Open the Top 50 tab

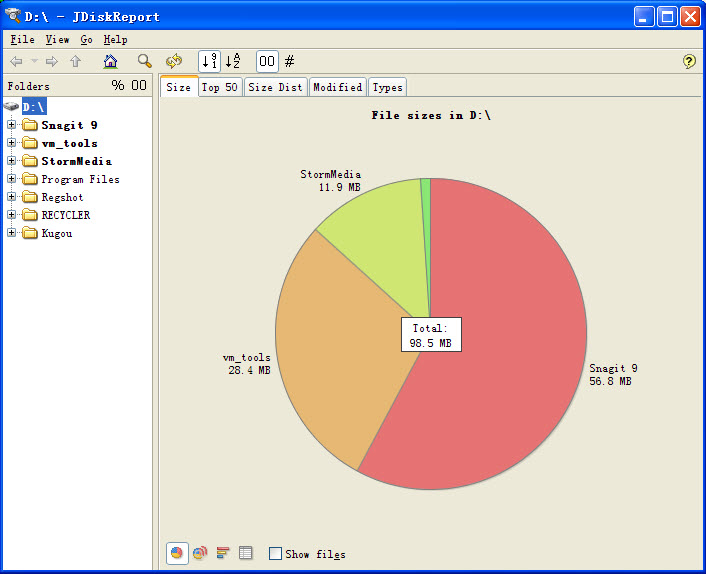click(220, 87)
